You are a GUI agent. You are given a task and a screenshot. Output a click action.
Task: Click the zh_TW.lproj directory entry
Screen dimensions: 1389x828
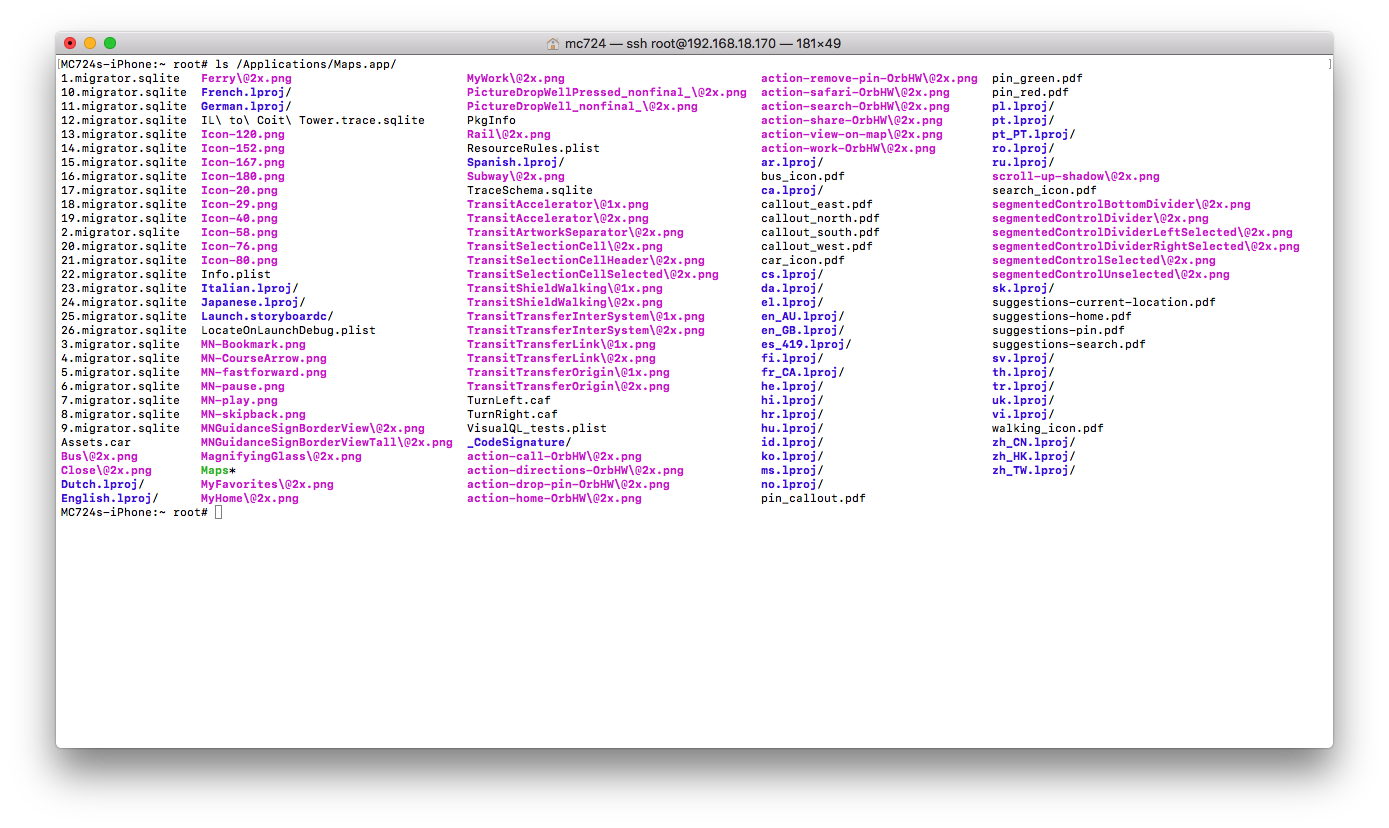pos(1030,470)
